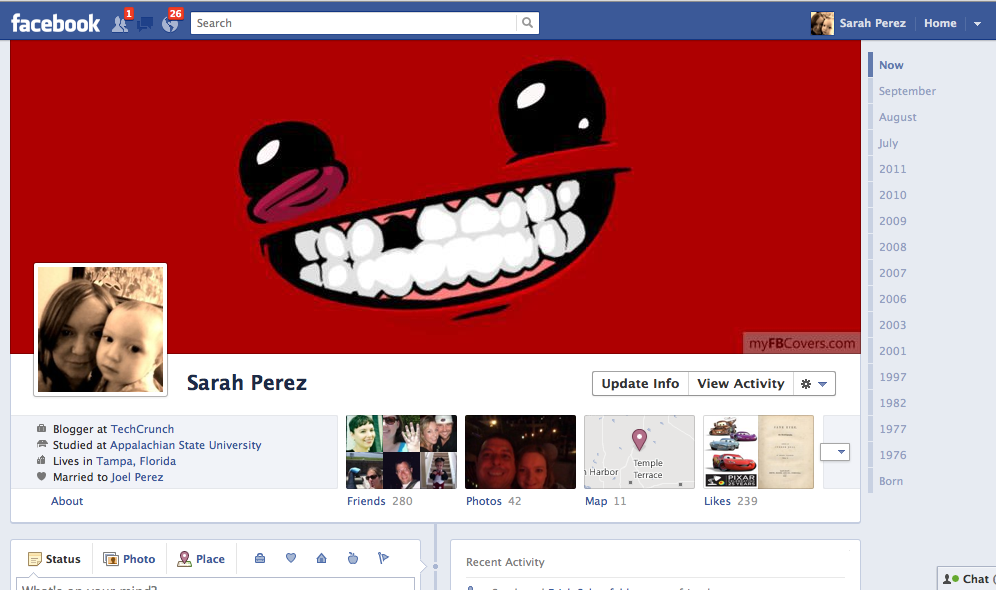Open the Likes thumbnail with Pixar Cars
This screenshot has width=996, height=590.
tap(758, 452)
